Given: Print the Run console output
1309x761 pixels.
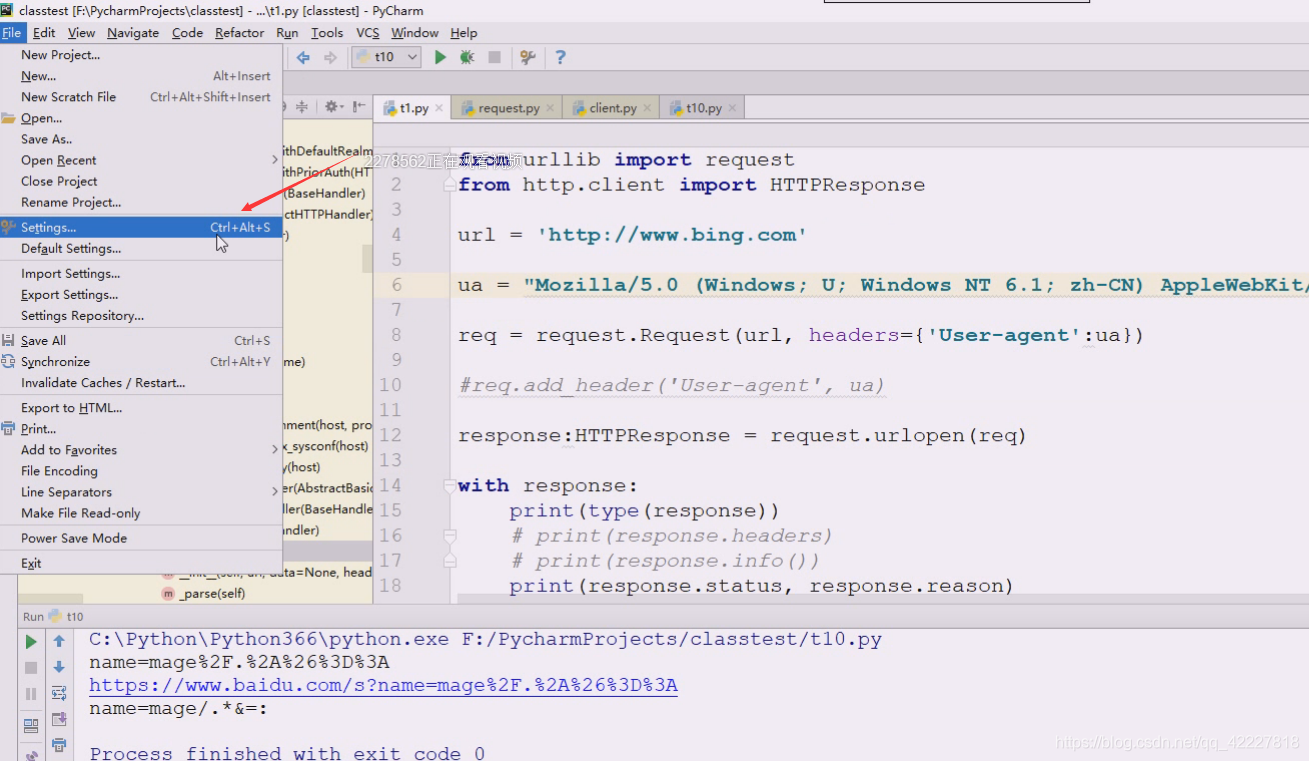Looking at the screenshot, I should tap(59, 745).
